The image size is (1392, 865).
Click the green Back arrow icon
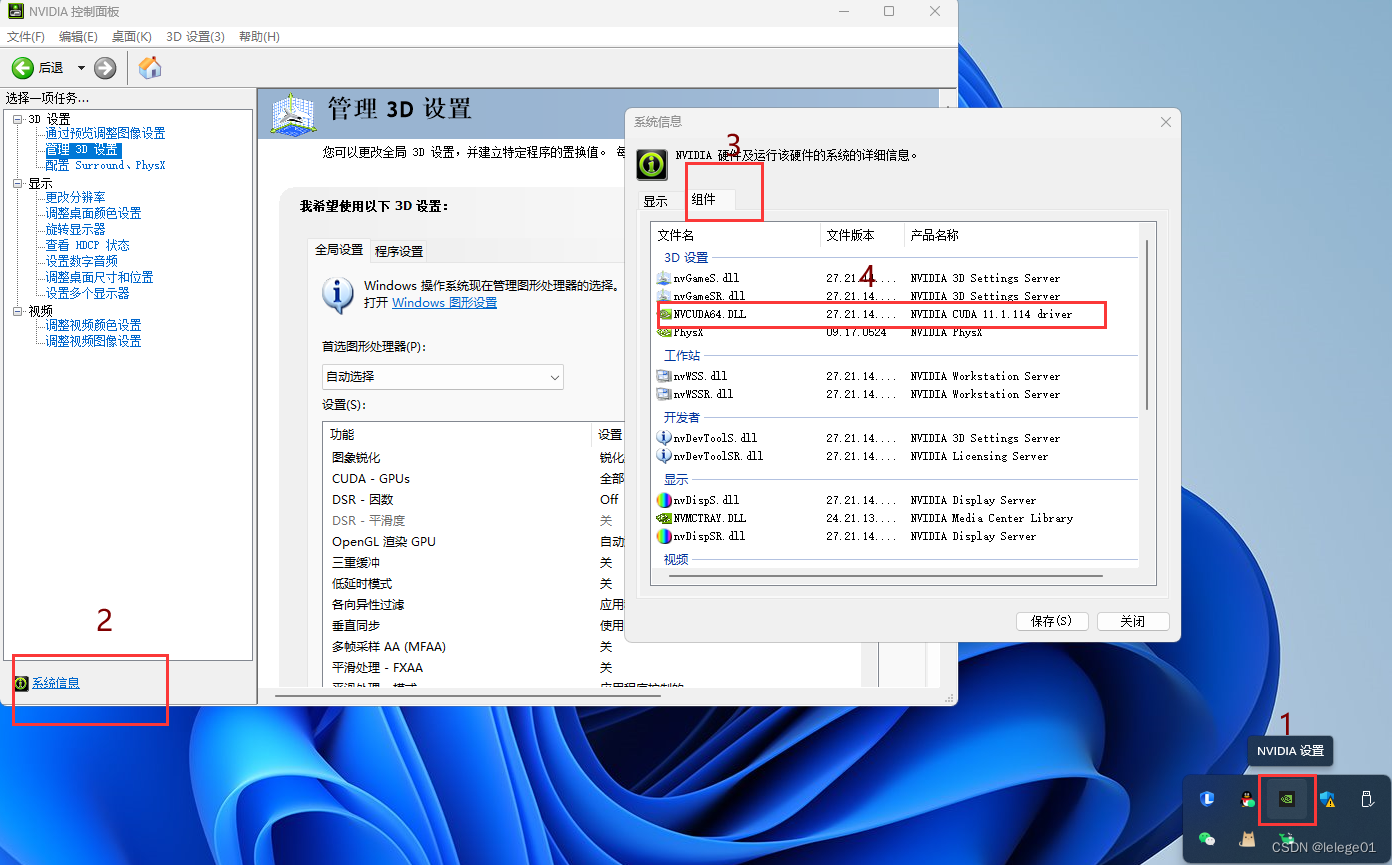tap(23, 68)
